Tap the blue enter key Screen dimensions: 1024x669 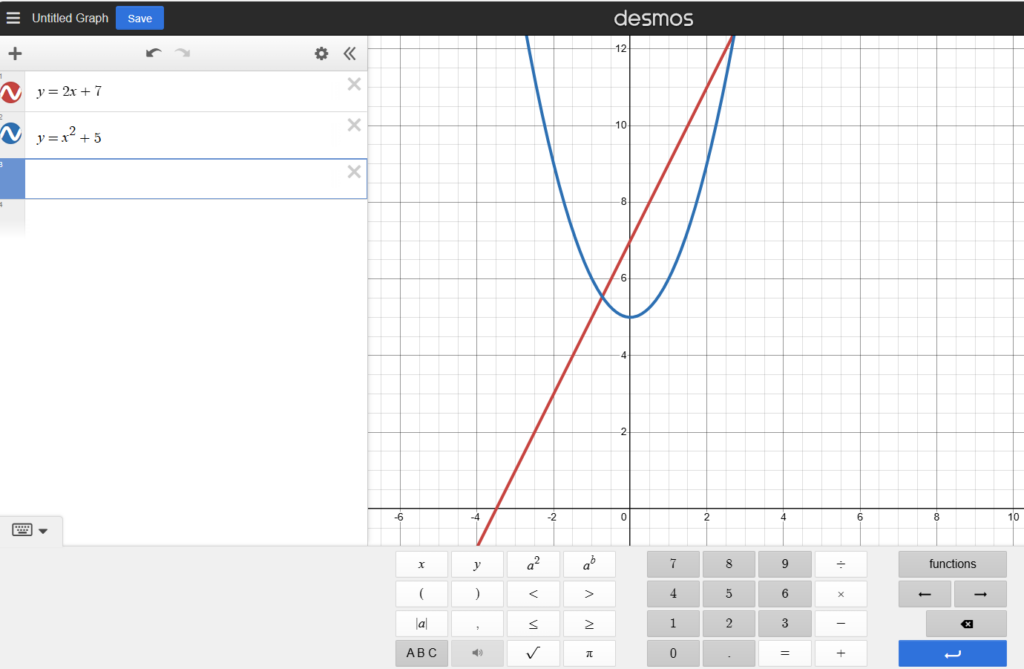click(952, 653)
